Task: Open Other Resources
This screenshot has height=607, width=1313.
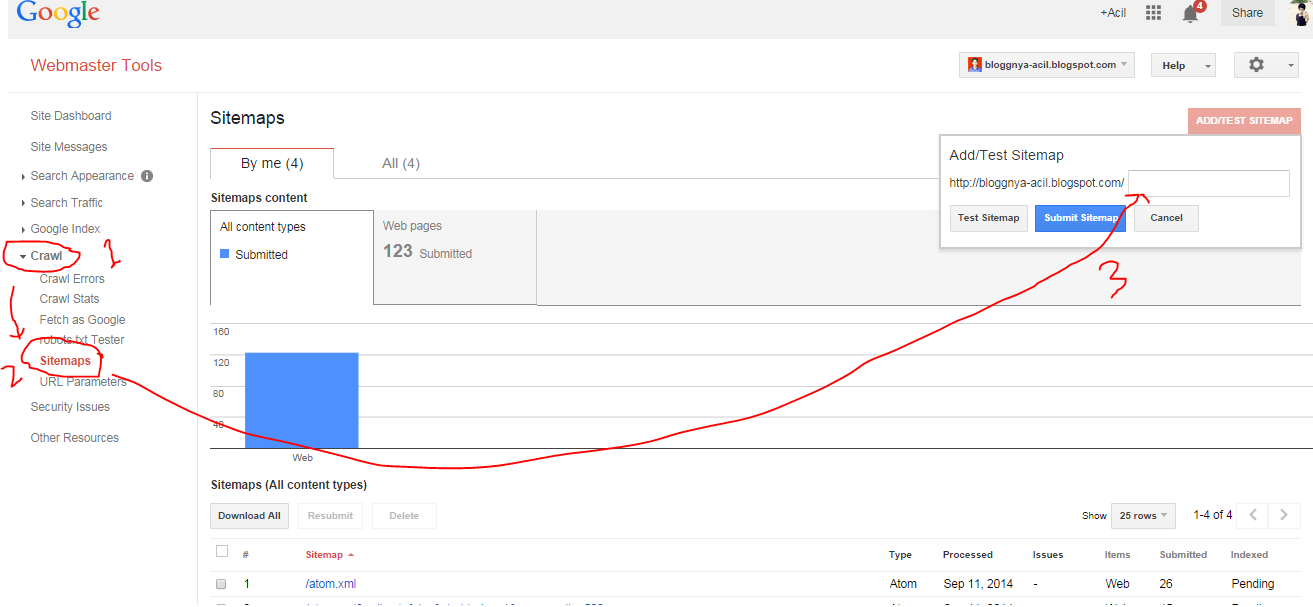Action: [74, 438]
